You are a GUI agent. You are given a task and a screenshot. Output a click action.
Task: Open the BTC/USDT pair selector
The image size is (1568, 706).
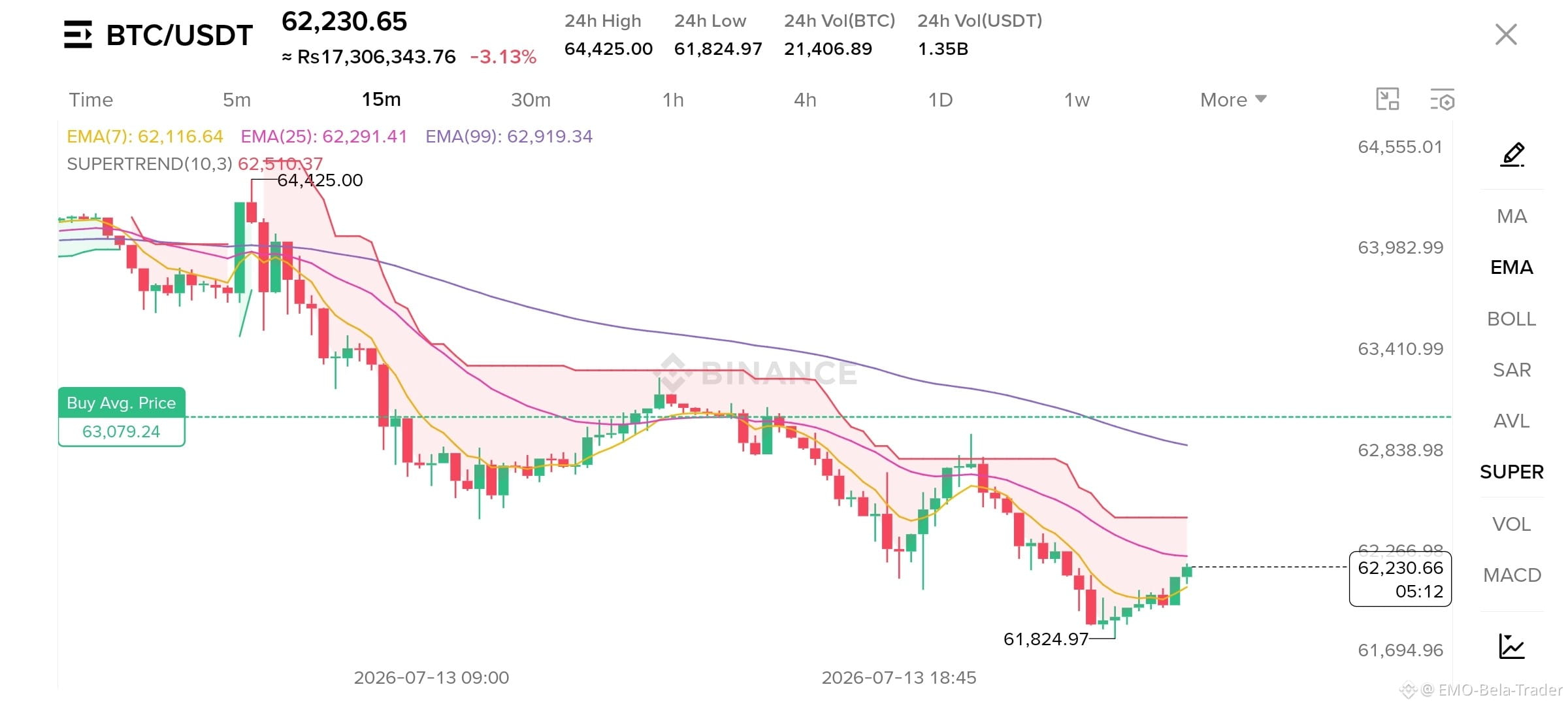[180, 35]
